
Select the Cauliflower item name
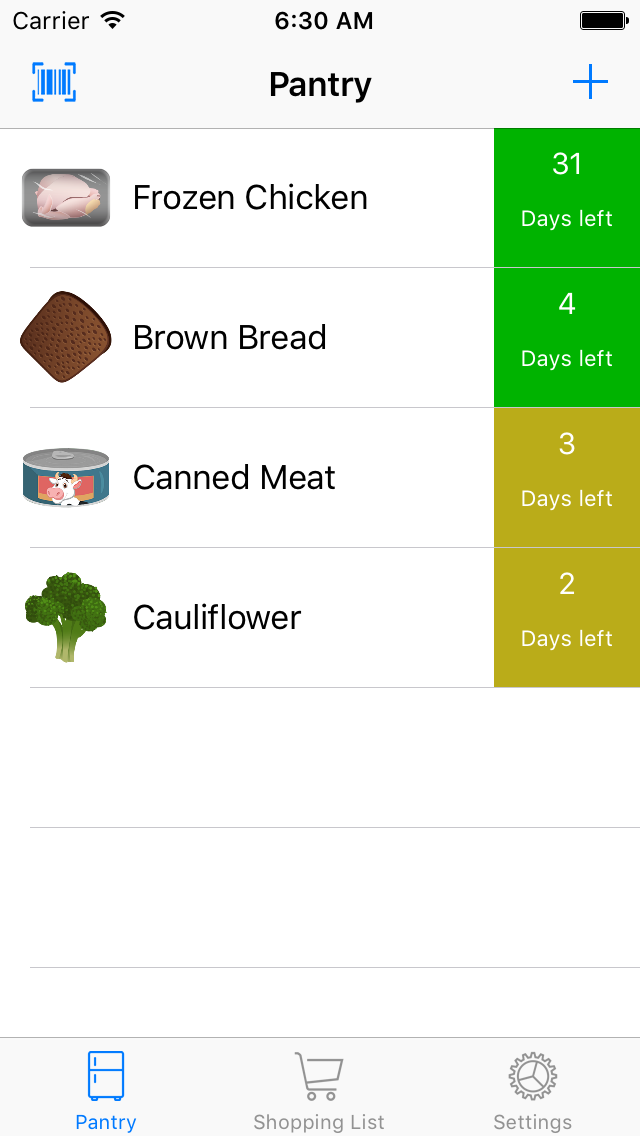point(217,618)
